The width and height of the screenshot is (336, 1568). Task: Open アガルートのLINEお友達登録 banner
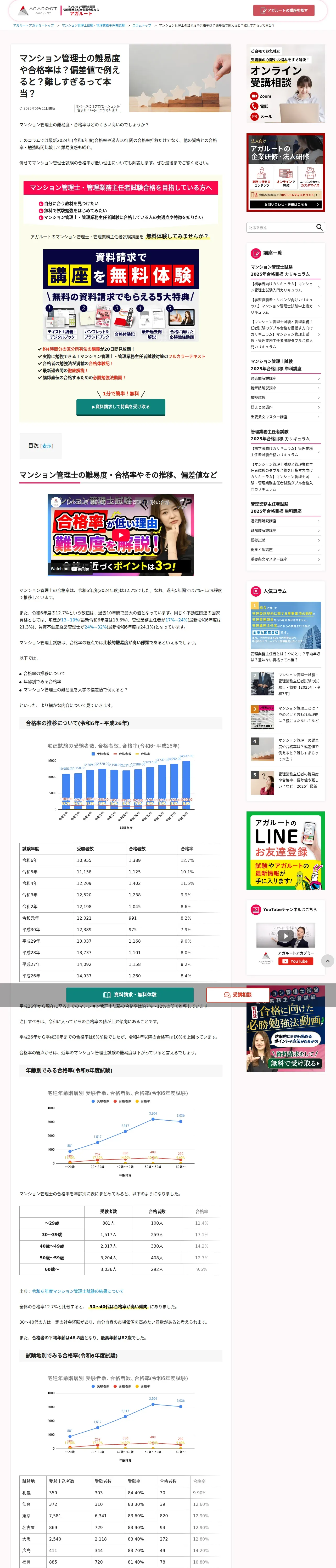[x=285, y=850]
